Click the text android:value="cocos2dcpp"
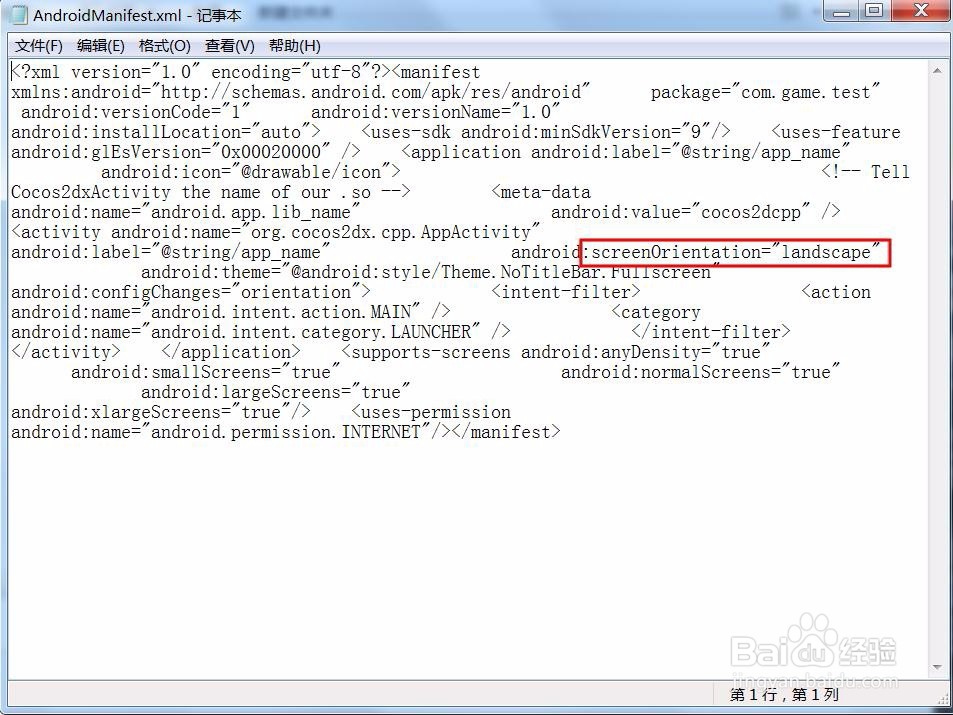Screen dimensions: 953x715 pos(681,213)
